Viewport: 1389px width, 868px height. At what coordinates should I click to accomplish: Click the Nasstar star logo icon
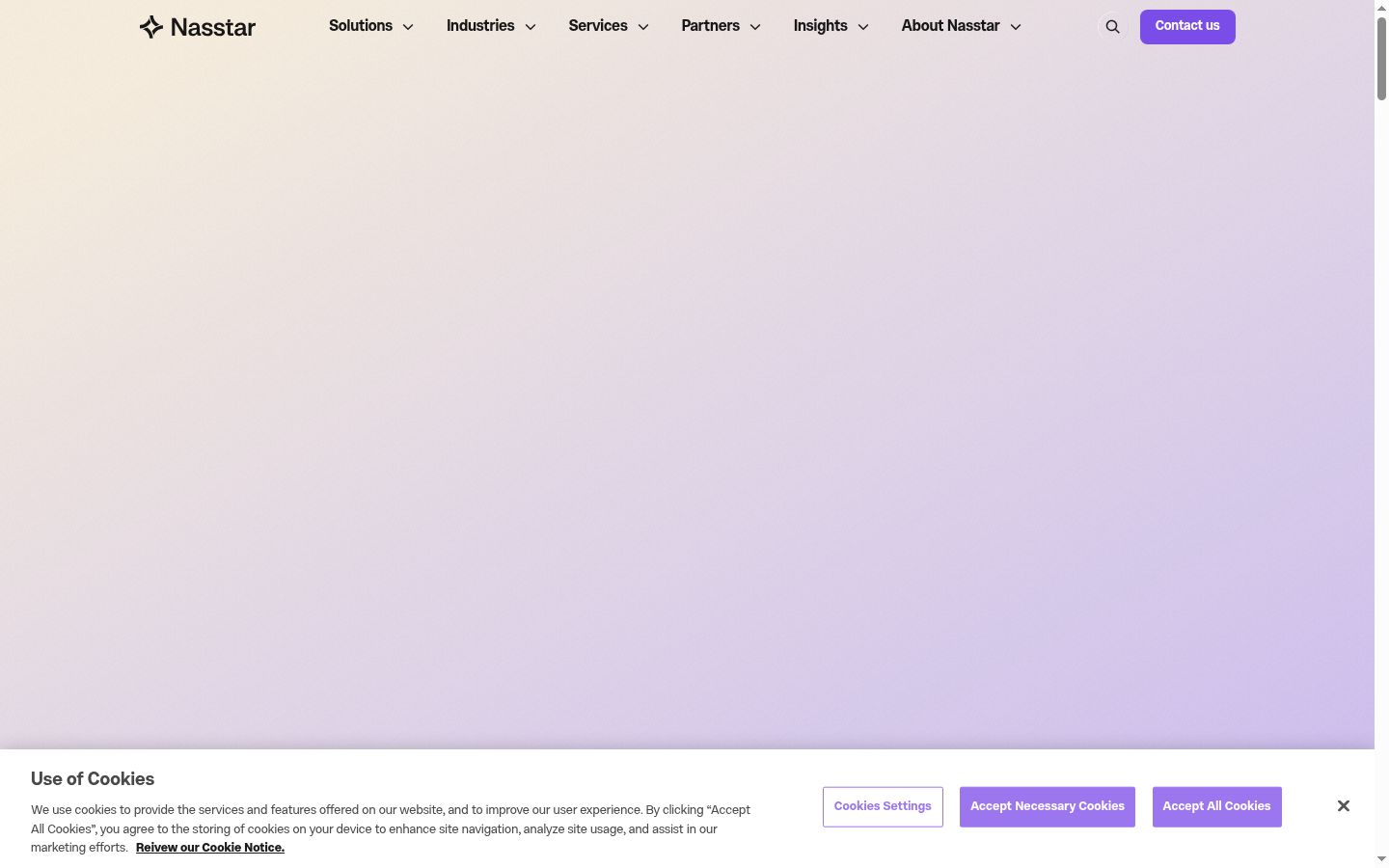coord(151,27)
